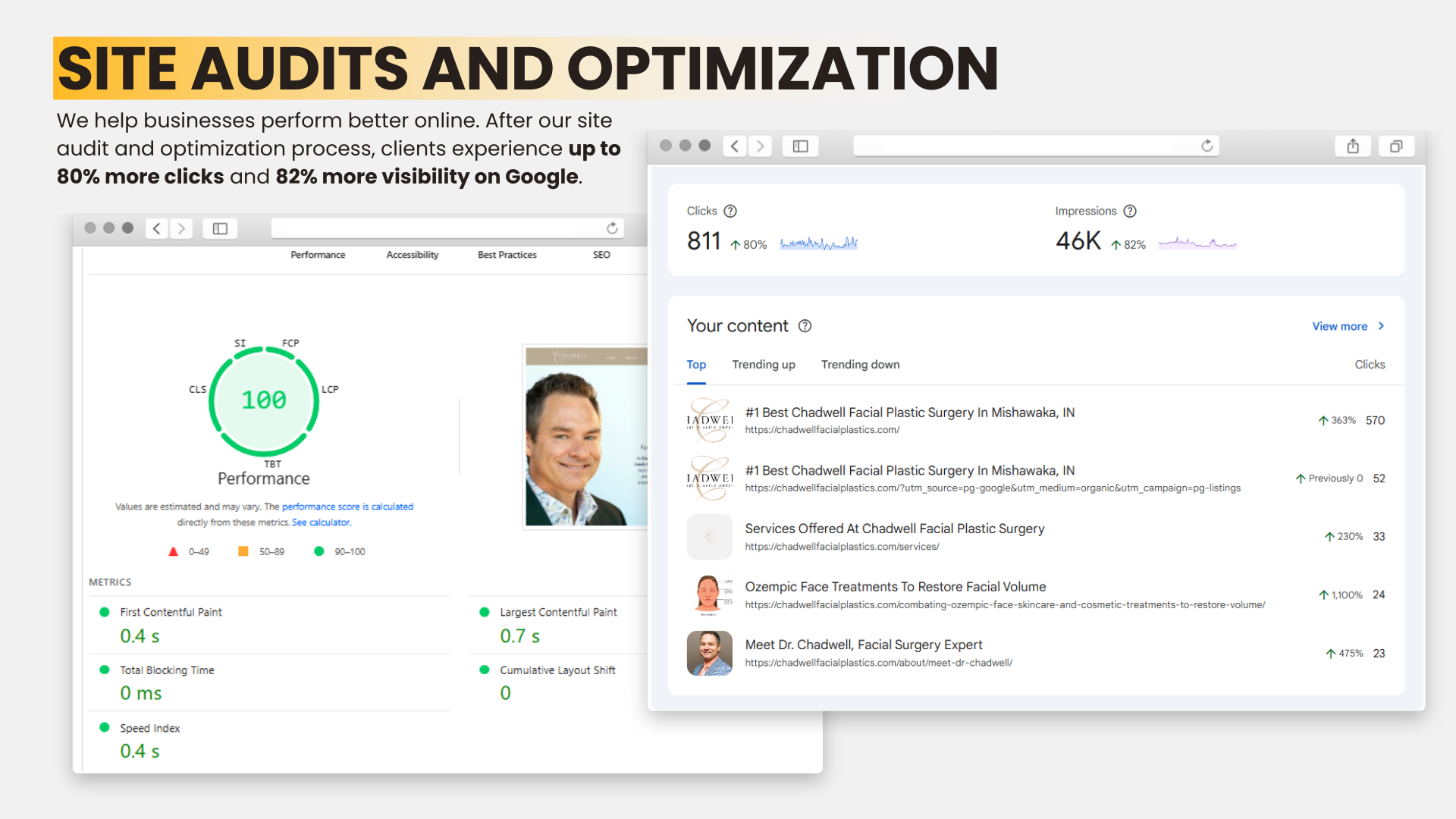Jump to Best Practices category in Lighthouse report

tap(507, 255)
